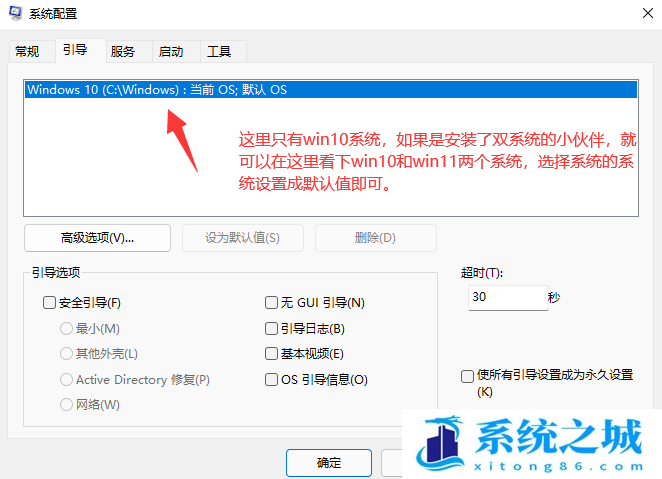Tick the 无 GUI 引导(N) checkbox

tap(271, 303)
